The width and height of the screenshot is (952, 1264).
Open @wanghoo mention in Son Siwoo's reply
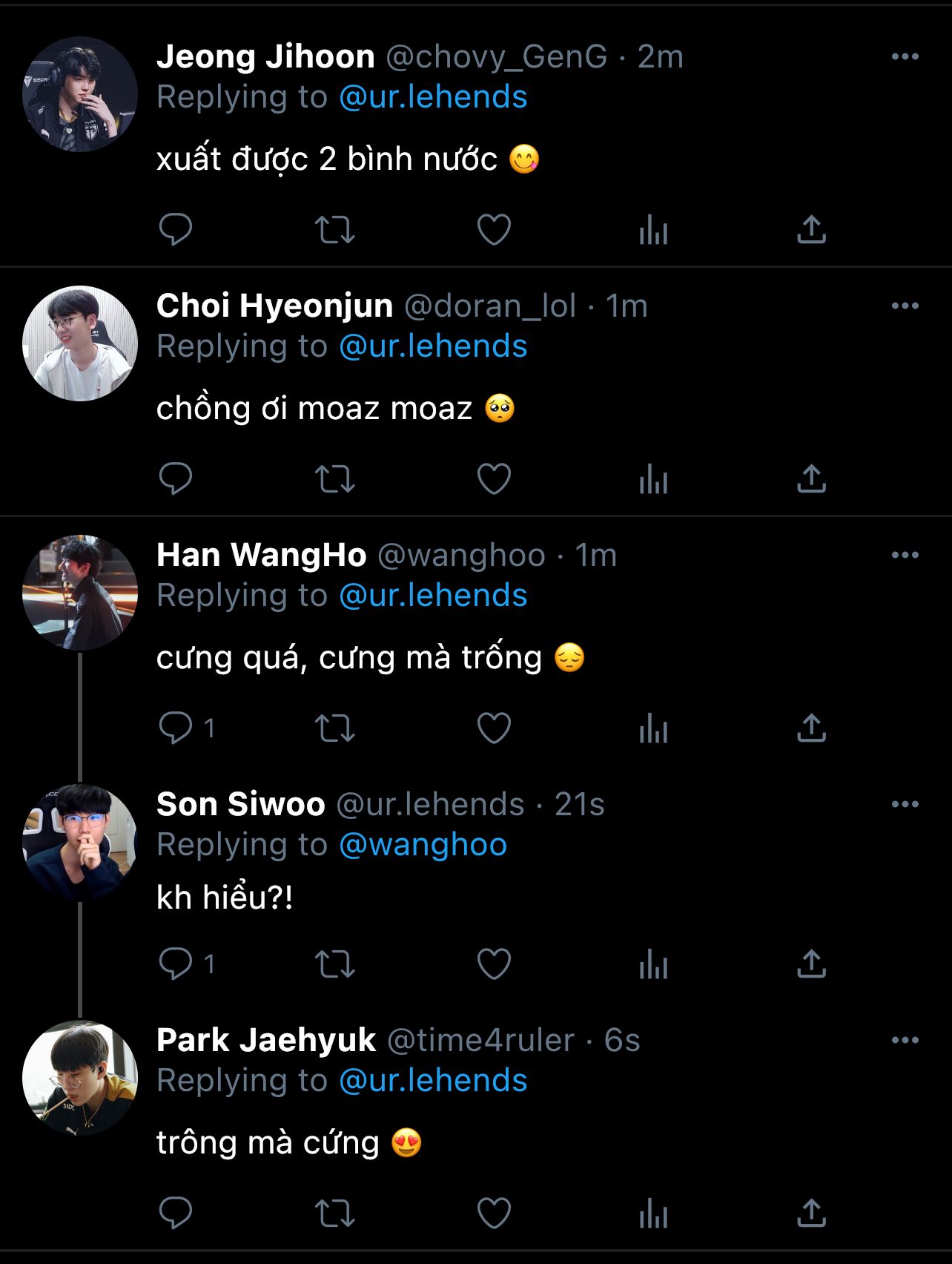point(423,845)
